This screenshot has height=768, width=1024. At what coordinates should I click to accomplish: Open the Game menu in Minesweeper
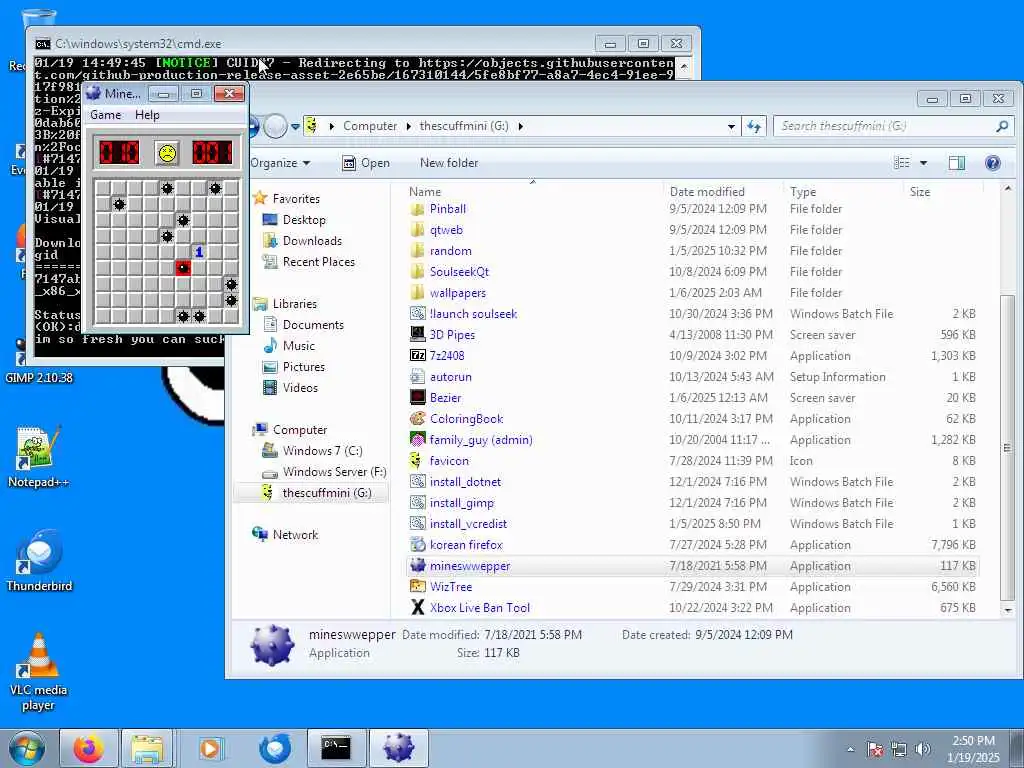tap(106, 115)
